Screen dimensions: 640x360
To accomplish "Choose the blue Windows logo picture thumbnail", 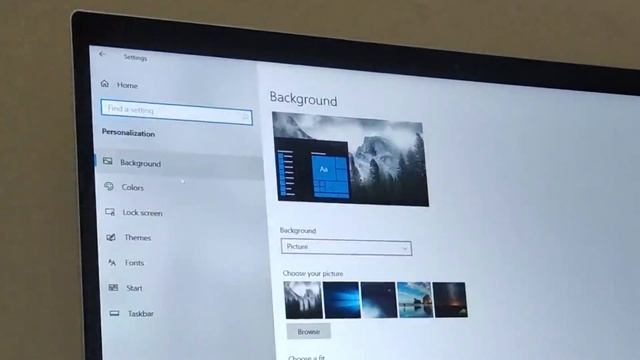I will (x=342, y=300).
